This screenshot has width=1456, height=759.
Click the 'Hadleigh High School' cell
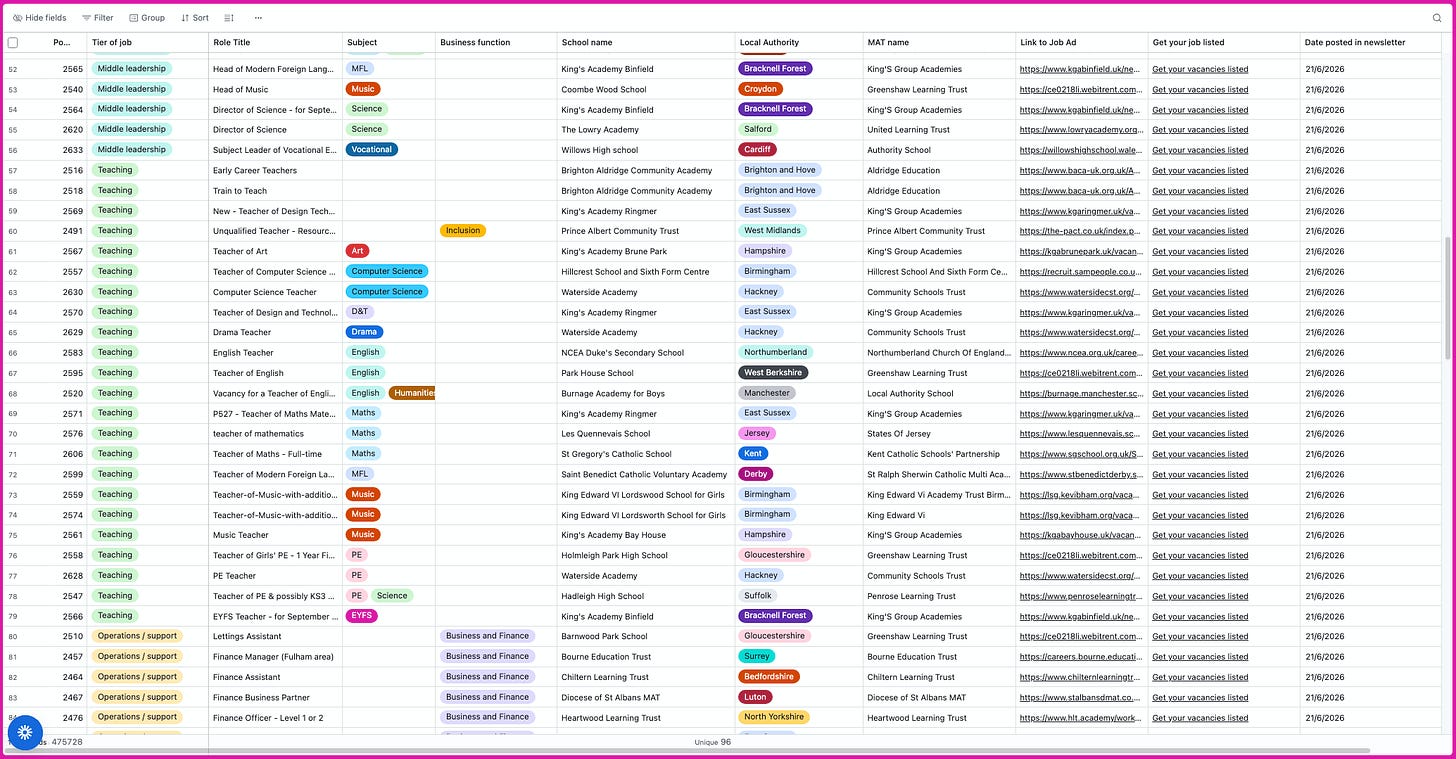pos(646,596)
